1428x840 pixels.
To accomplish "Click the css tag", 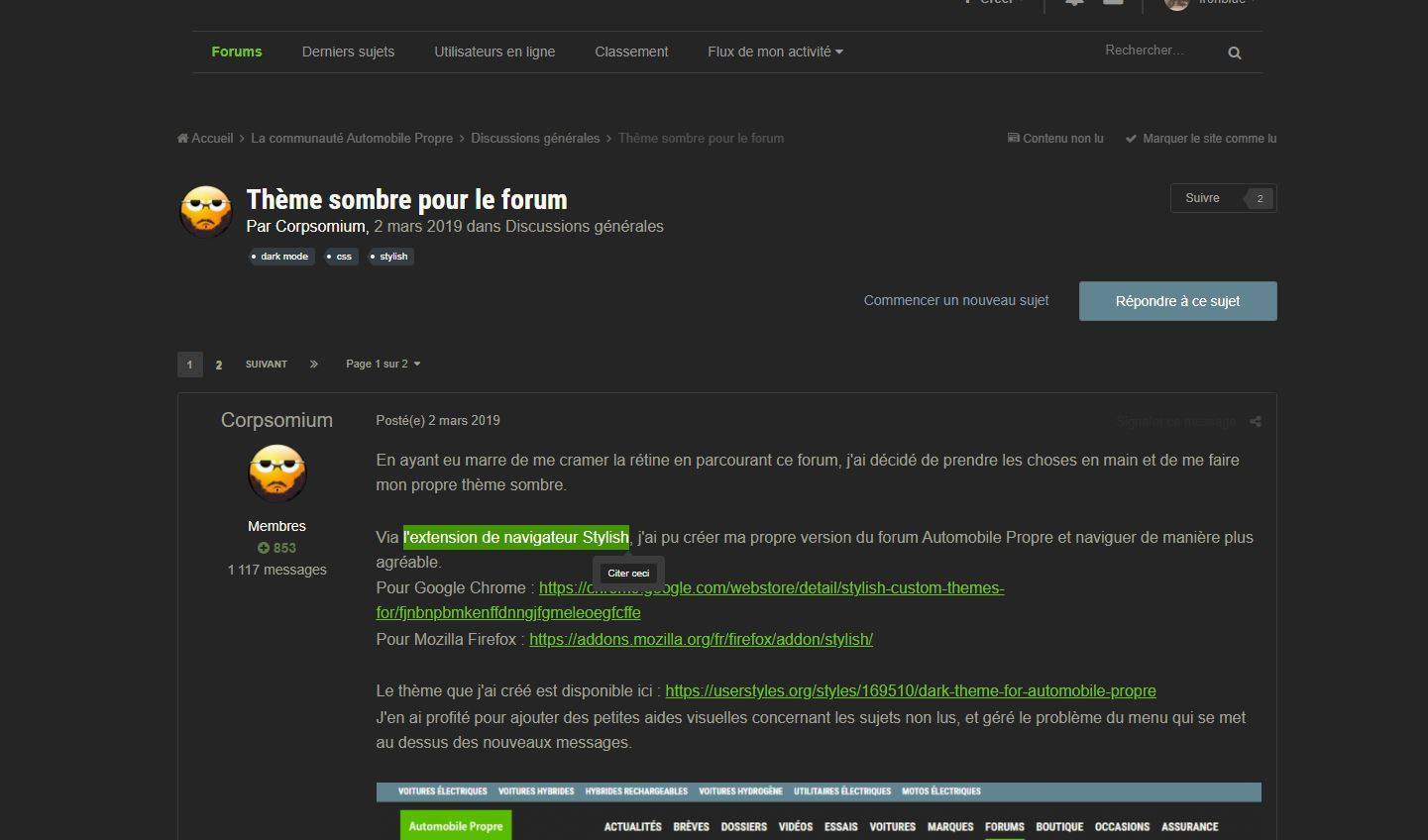I will 340,257.
